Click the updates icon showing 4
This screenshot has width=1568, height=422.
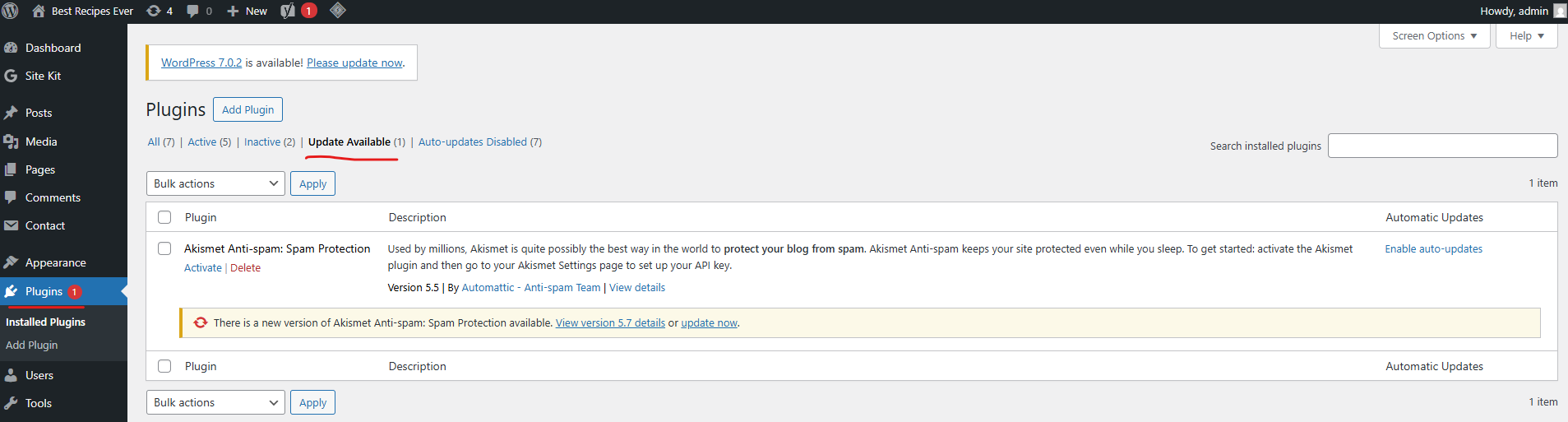(153, 11)
